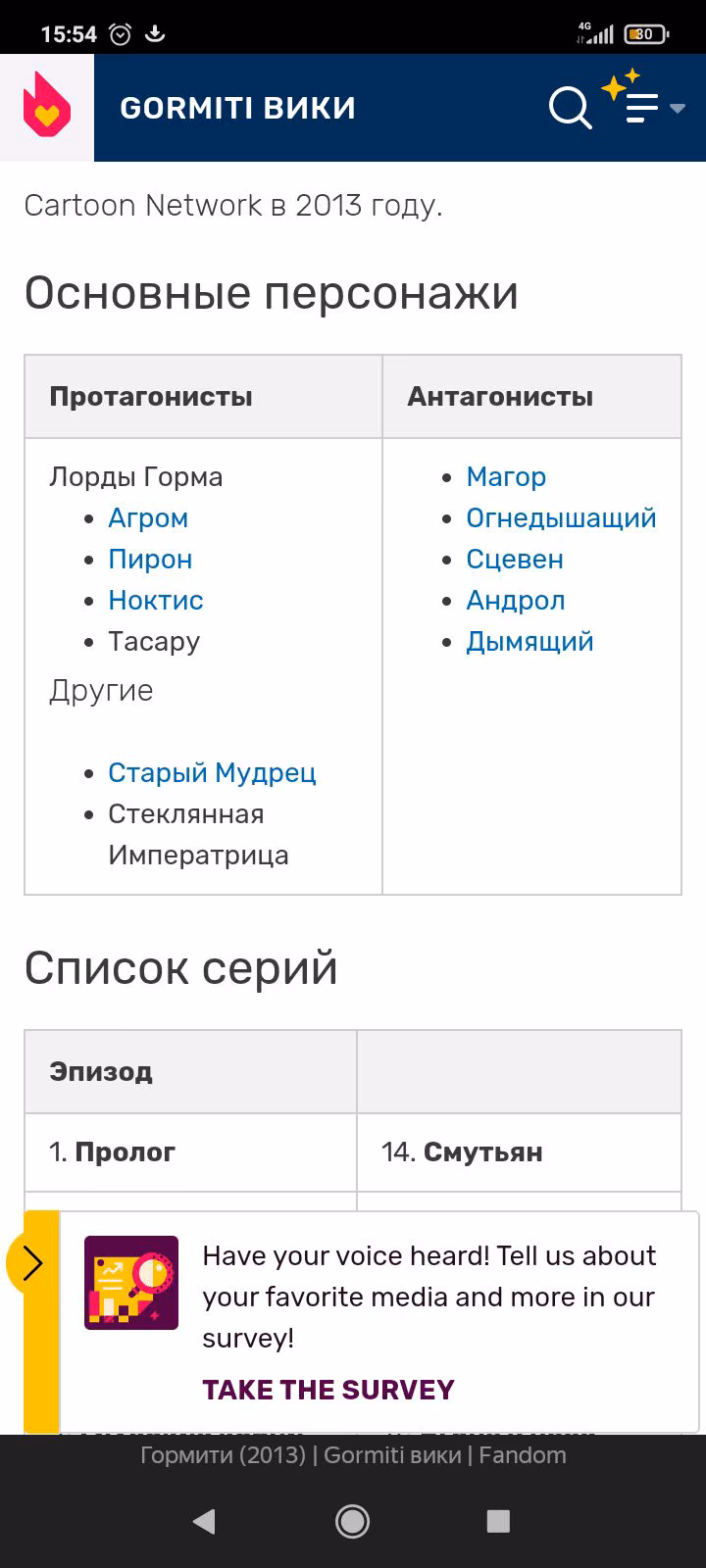
Task: Open the navigation menu with sparkles icon
Action: [642, 98]
